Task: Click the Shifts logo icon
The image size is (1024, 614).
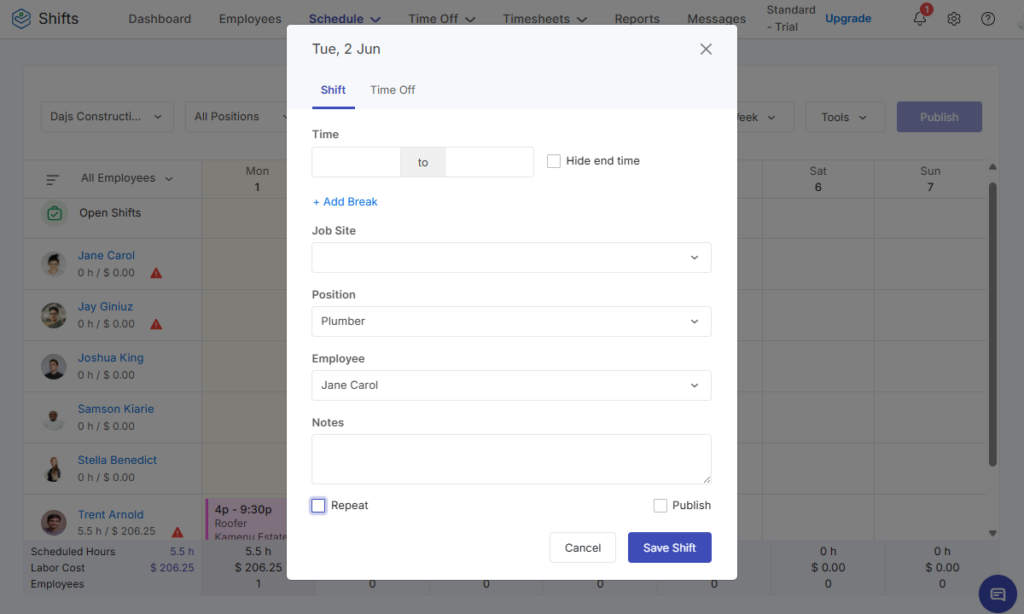Action: [21, 18]
